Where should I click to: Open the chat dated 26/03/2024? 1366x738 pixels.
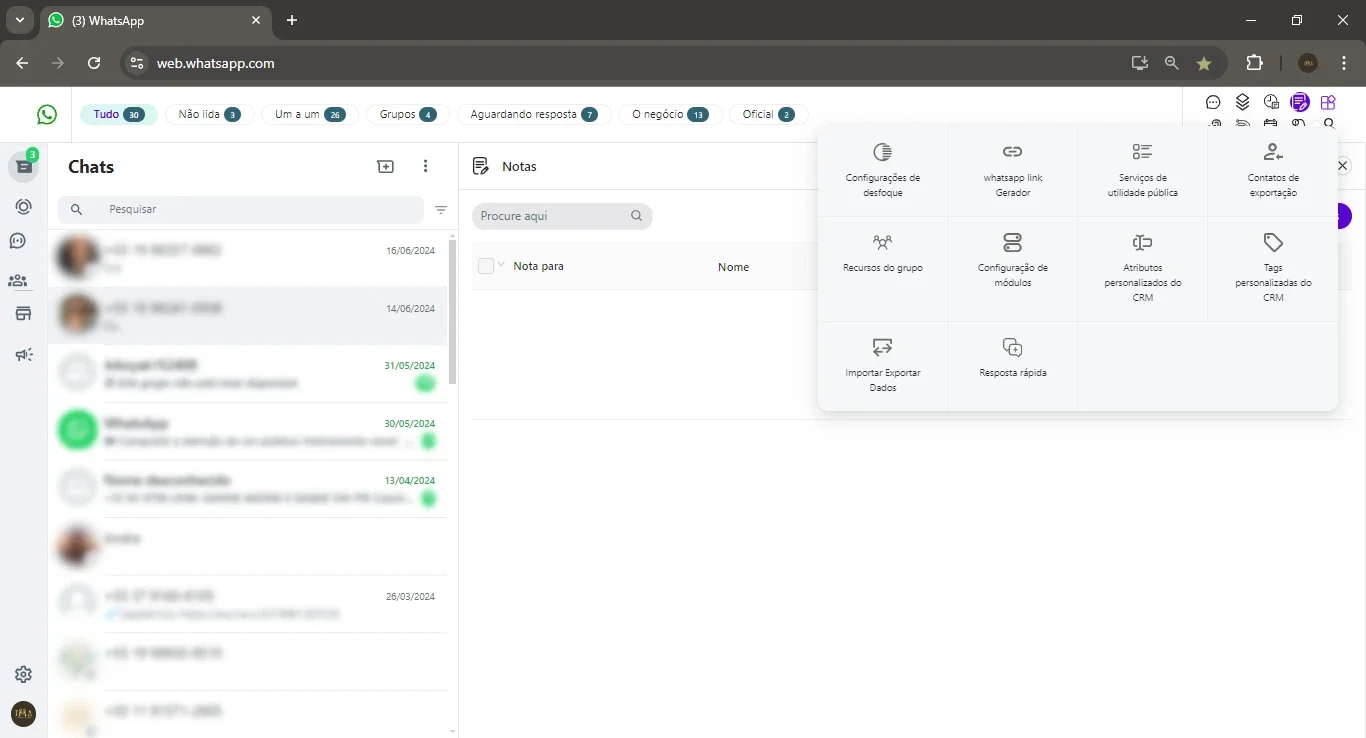248,604
